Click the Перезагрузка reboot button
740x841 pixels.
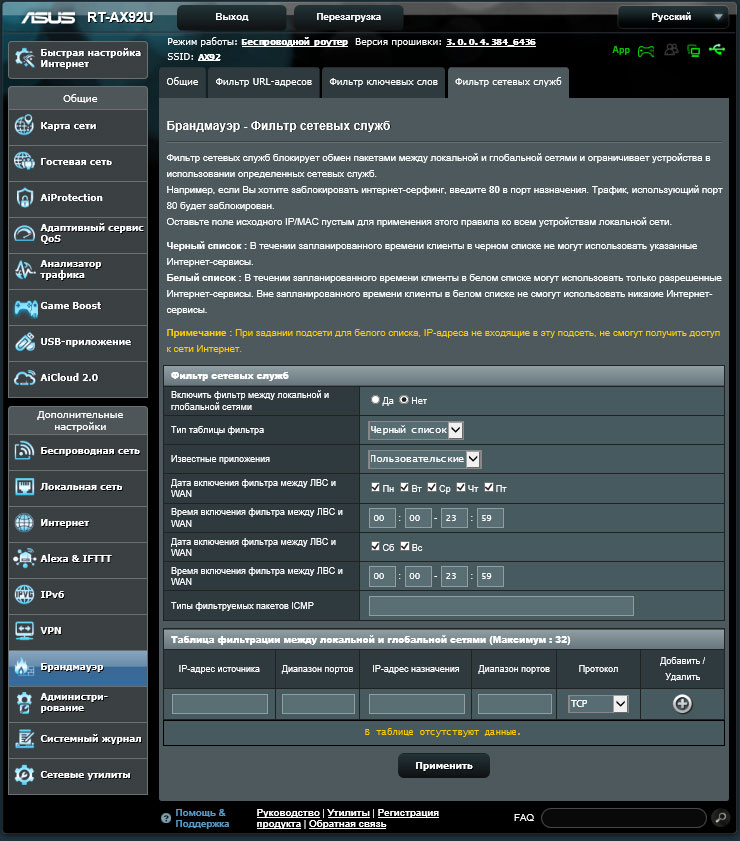[x=349, y=17]
